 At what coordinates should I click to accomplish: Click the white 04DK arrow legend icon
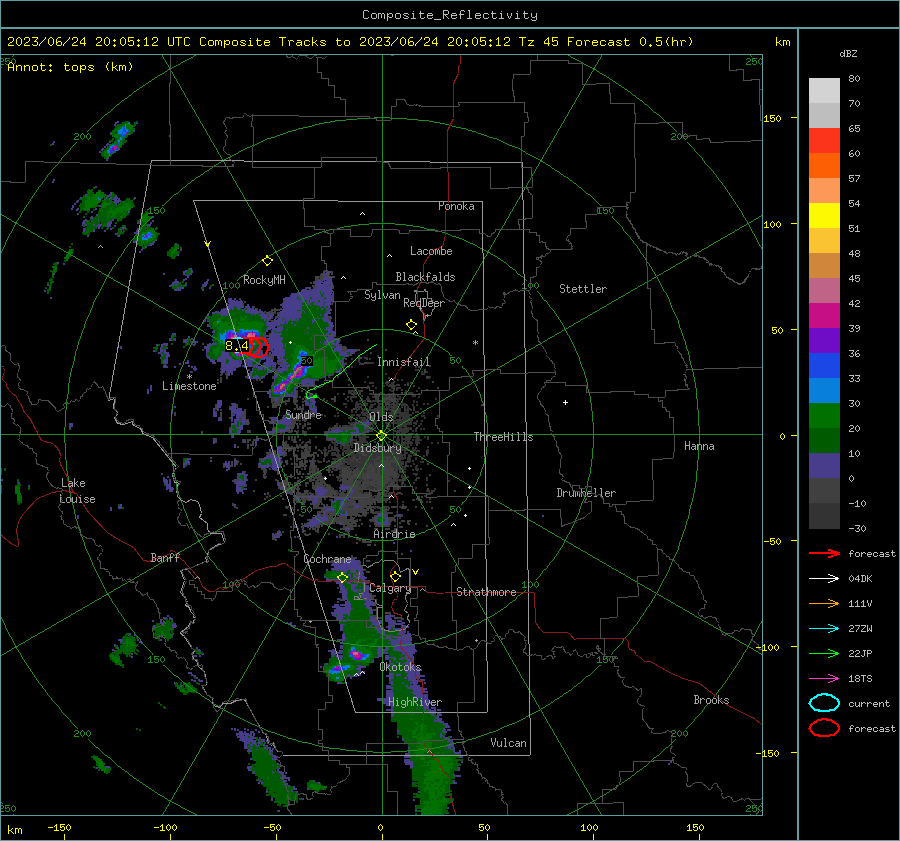(824, 579)
